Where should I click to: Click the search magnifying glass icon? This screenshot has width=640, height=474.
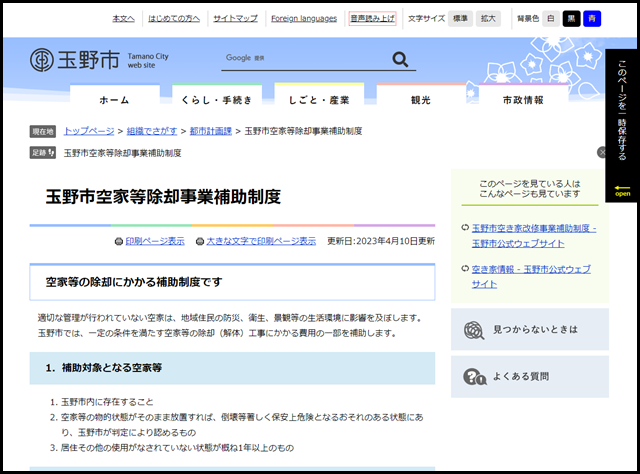[401, 60]
